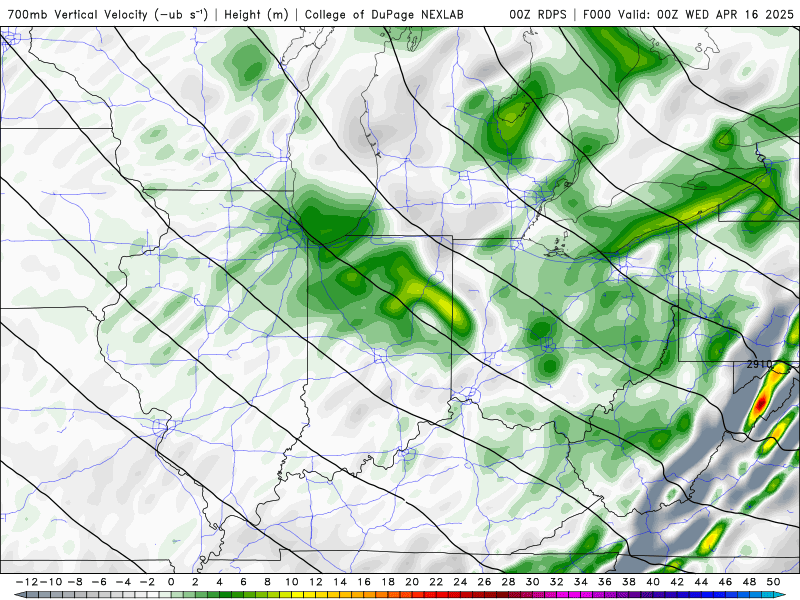This screenshot has height=600, width=800.
Task: Click the '50' color scale label
Action: (x=773, y=582)
